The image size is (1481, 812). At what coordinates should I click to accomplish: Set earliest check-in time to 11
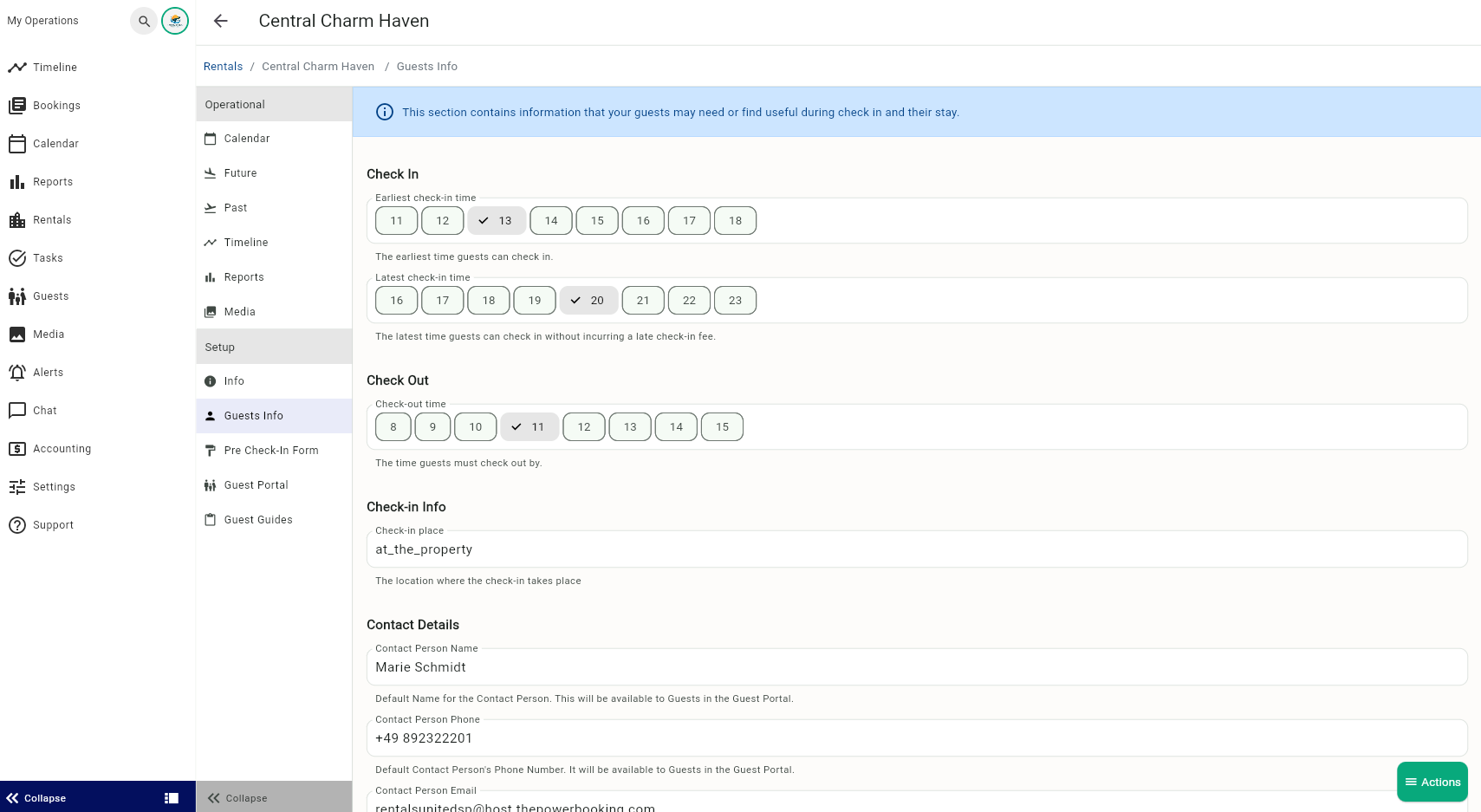(397, 221)
